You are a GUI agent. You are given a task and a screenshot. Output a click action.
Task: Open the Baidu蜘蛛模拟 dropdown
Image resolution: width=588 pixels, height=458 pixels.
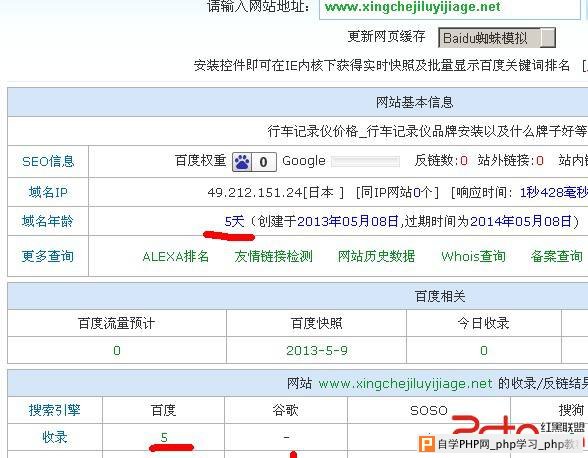[496, 38]
